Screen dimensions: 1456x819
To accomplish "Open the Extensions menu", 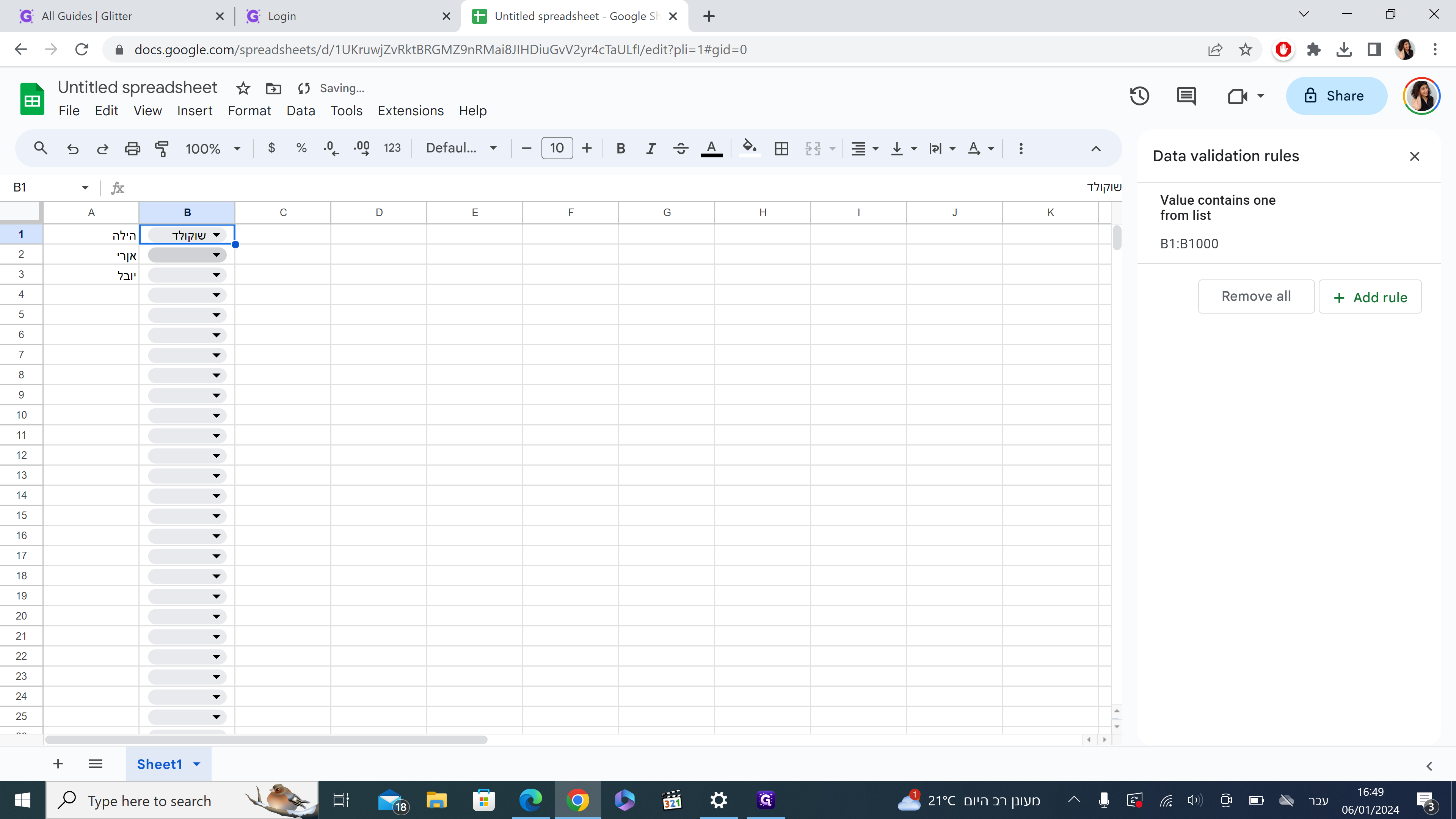I will click(x=410, y=111).
